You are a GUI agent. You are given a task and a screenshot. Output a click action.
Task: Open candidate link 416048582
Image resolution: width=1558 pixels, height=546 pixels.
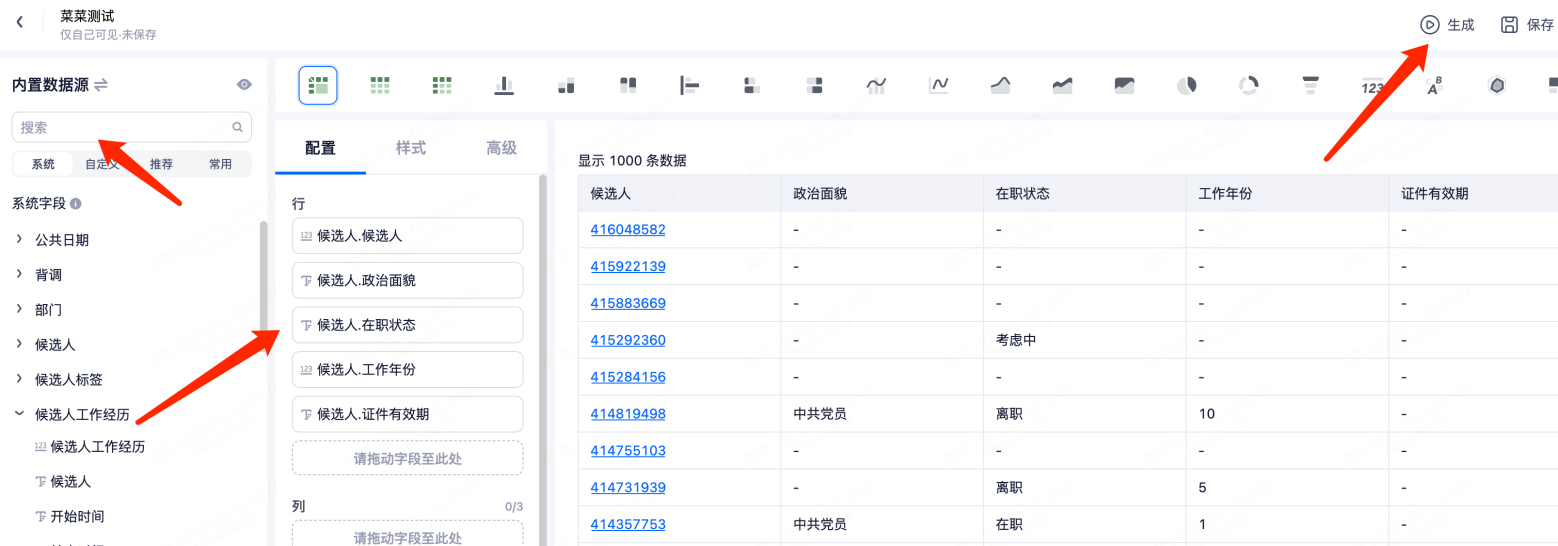[628, 229]
